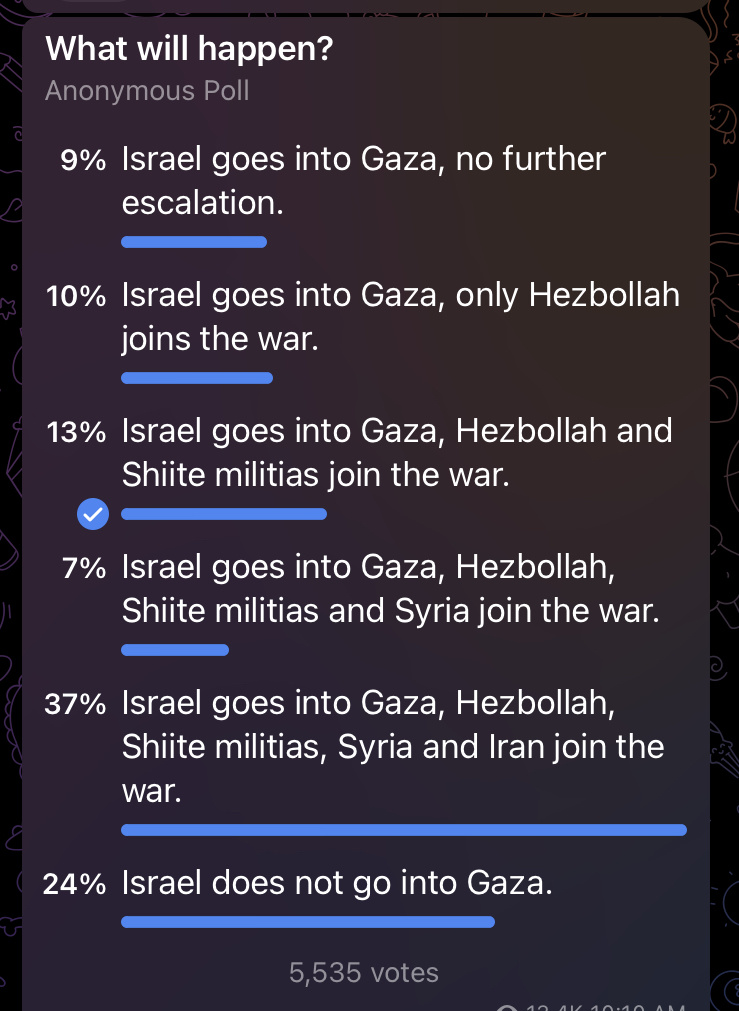Image resolution: width=739 pixels, height=1011 pixels.
Task: Click the 13% result bar beside checkmark
Action: 224,514
